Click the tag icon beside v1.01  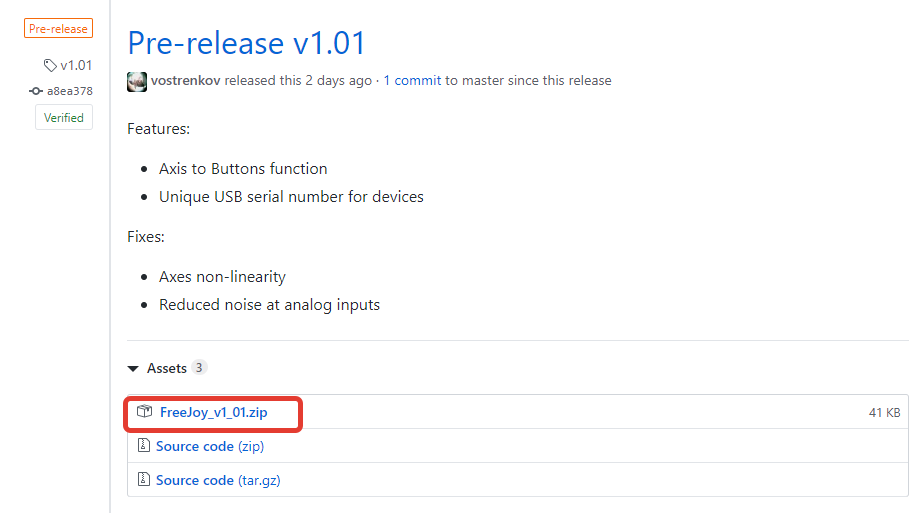[50, 66]
